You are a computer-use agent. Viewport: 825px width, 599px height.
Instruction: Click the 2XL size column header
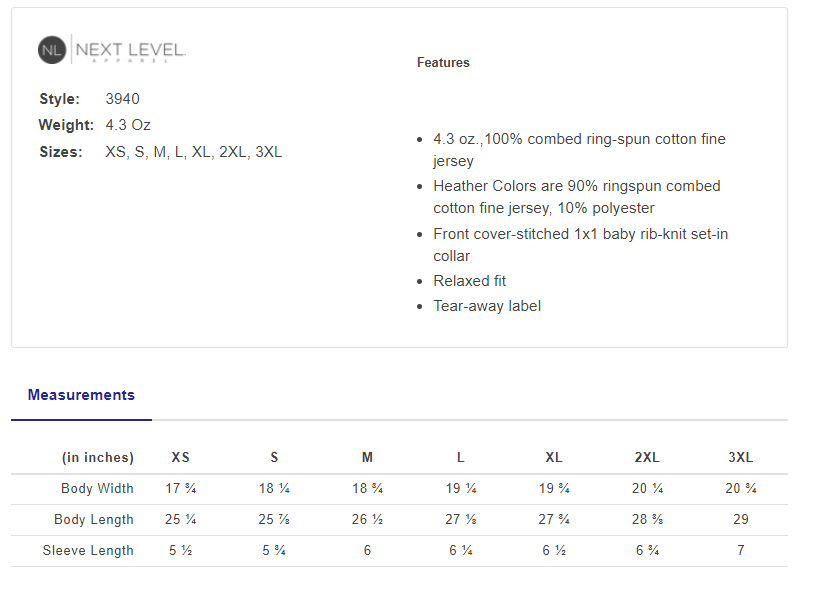647,458
